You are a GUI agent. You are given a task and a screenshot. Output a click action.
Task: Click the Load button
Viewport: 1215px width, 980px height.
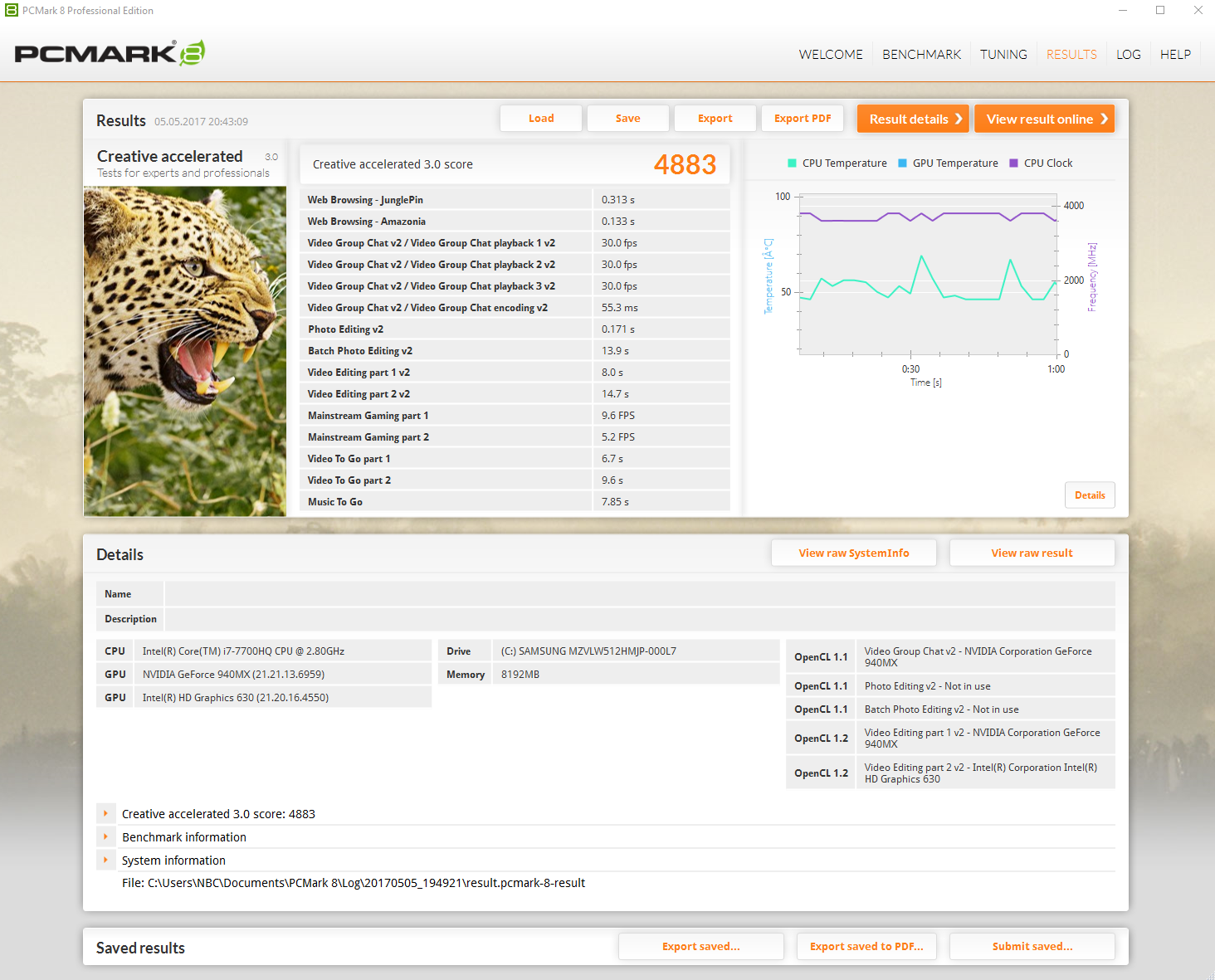[x=541, y=119]
